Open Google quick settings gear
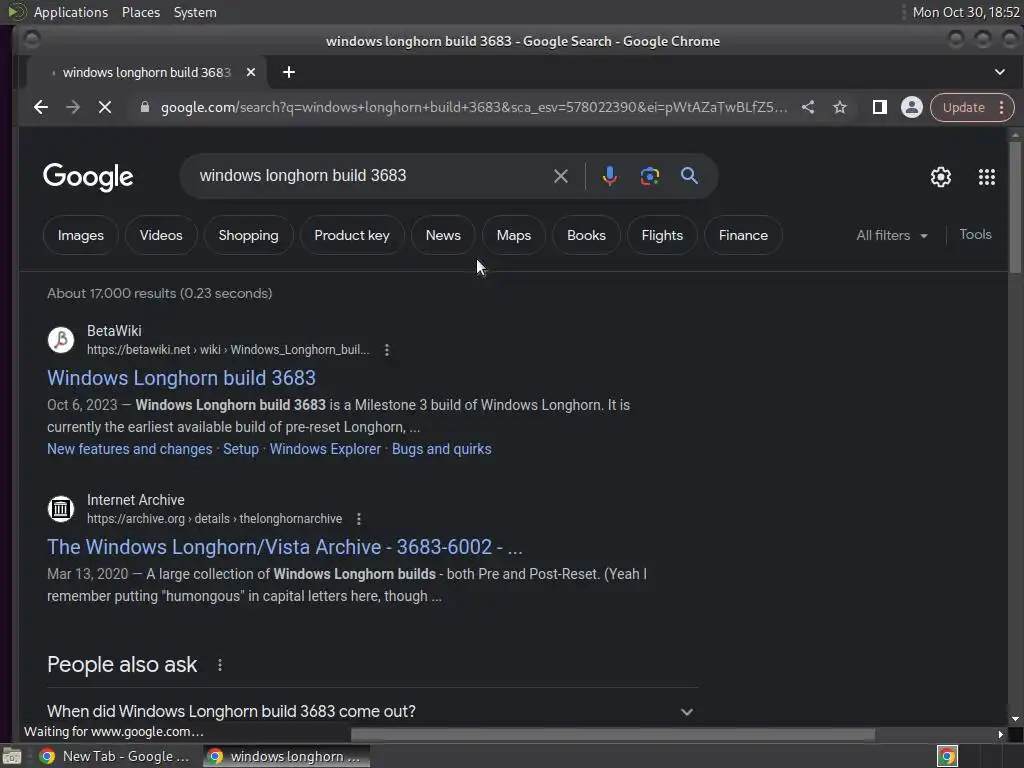The image size is (1024, 768). 940,176
